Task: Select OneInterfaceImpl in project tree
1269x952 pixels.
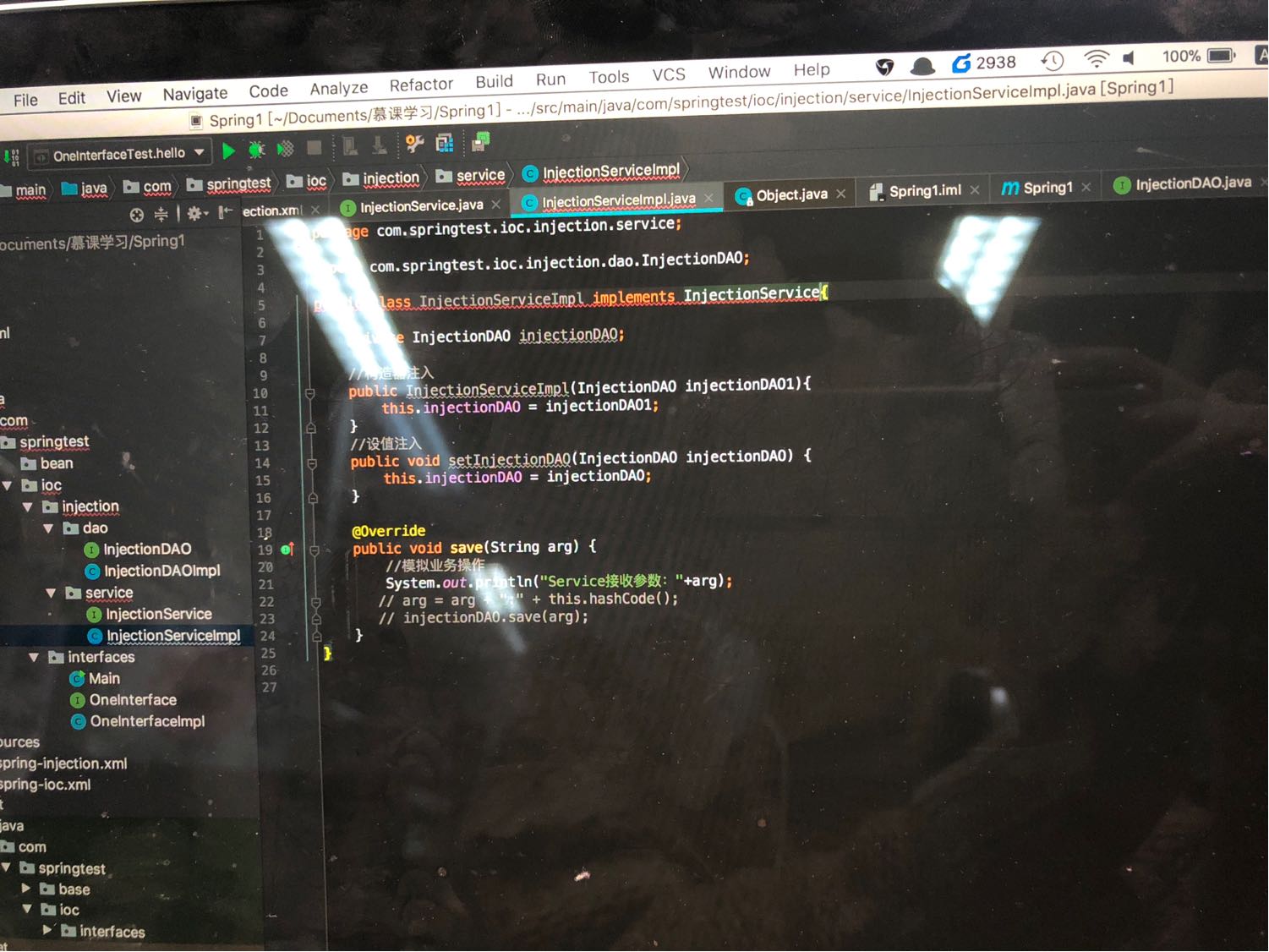Action: (138, 721)
